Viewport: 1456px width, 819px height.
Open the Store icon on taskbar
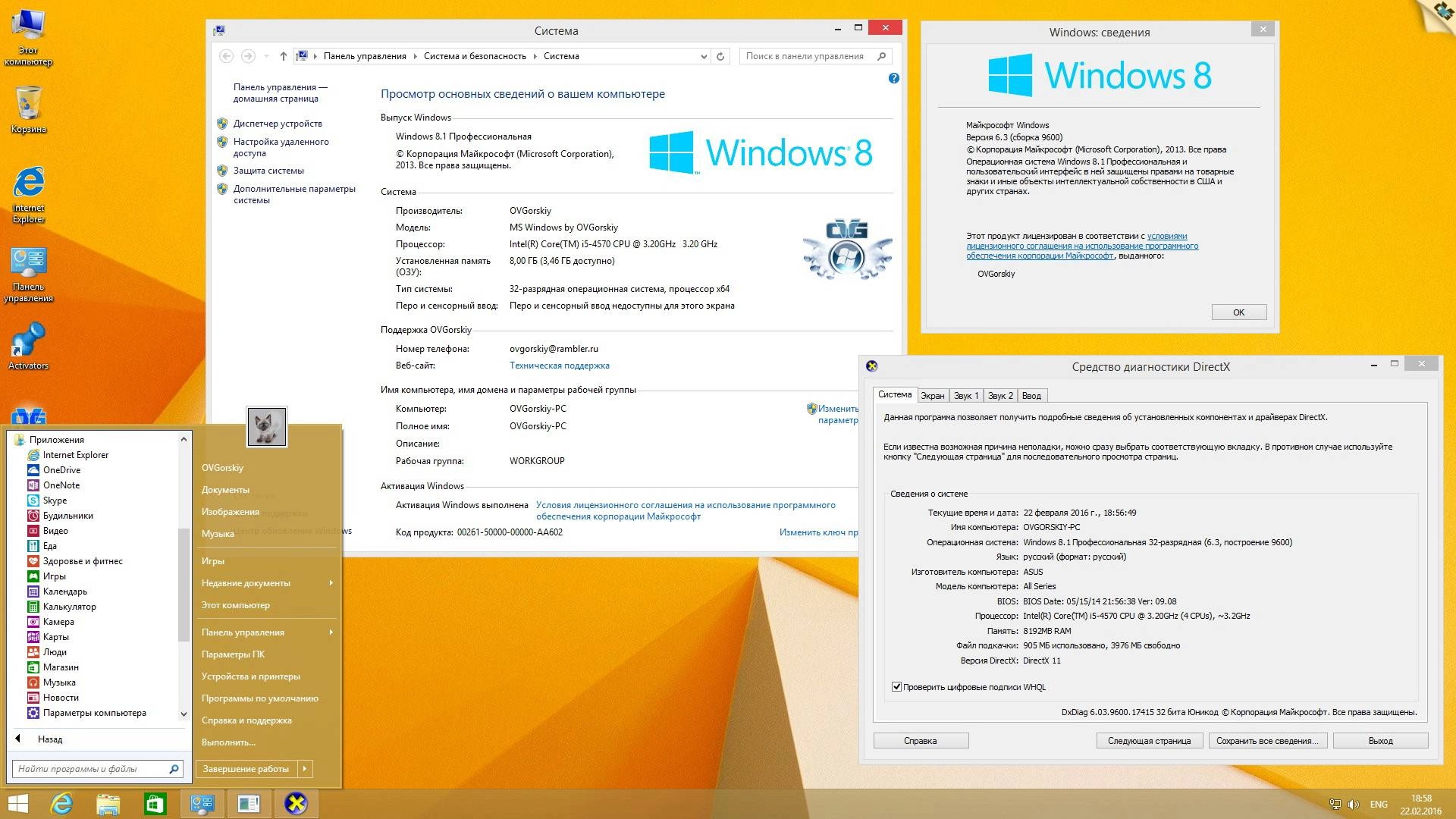tap(155, 804)
